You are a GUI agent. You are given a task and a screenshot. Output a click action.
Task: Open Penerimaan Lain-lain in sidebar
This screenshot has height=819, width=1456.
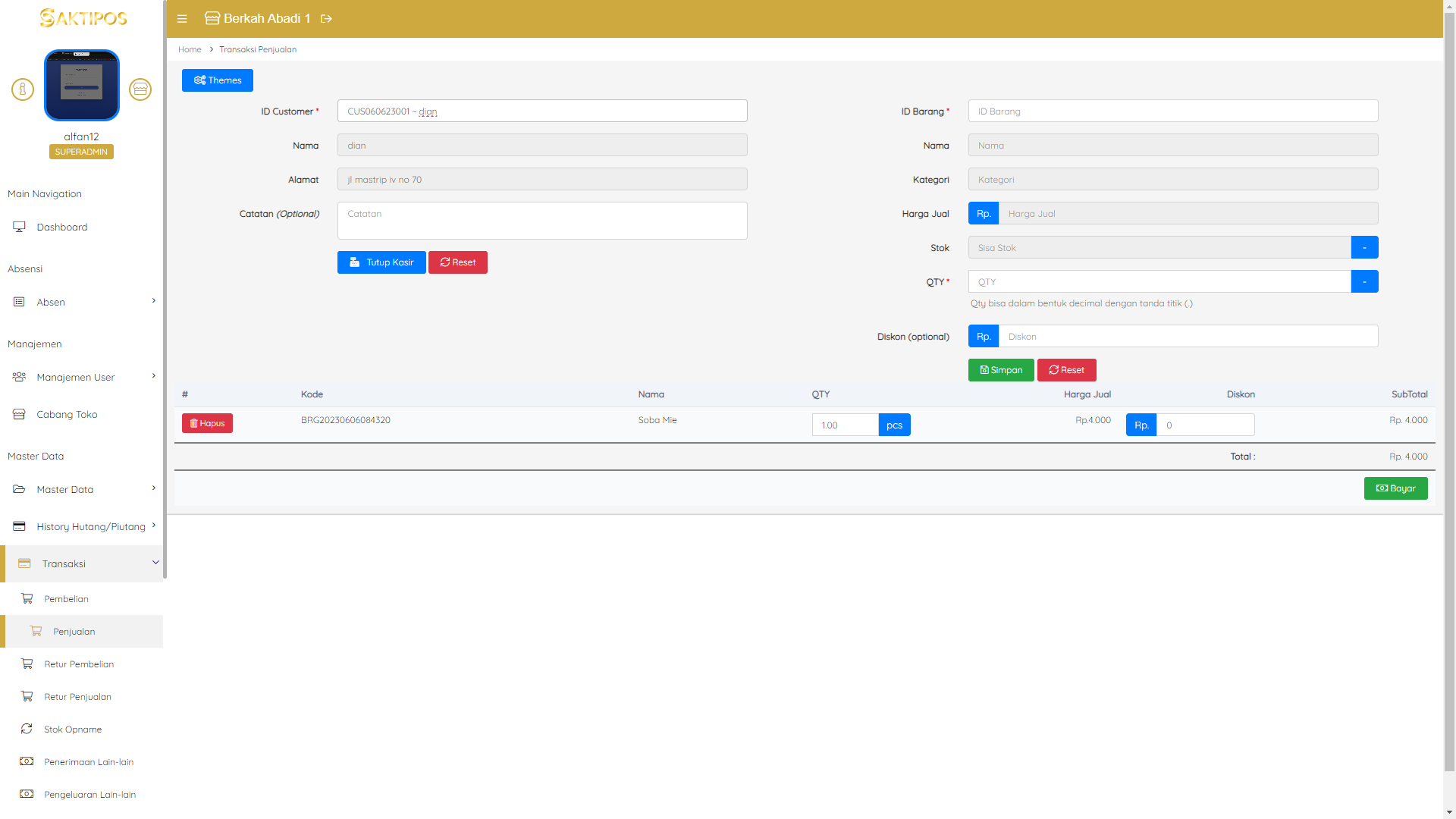pos(89,761)
